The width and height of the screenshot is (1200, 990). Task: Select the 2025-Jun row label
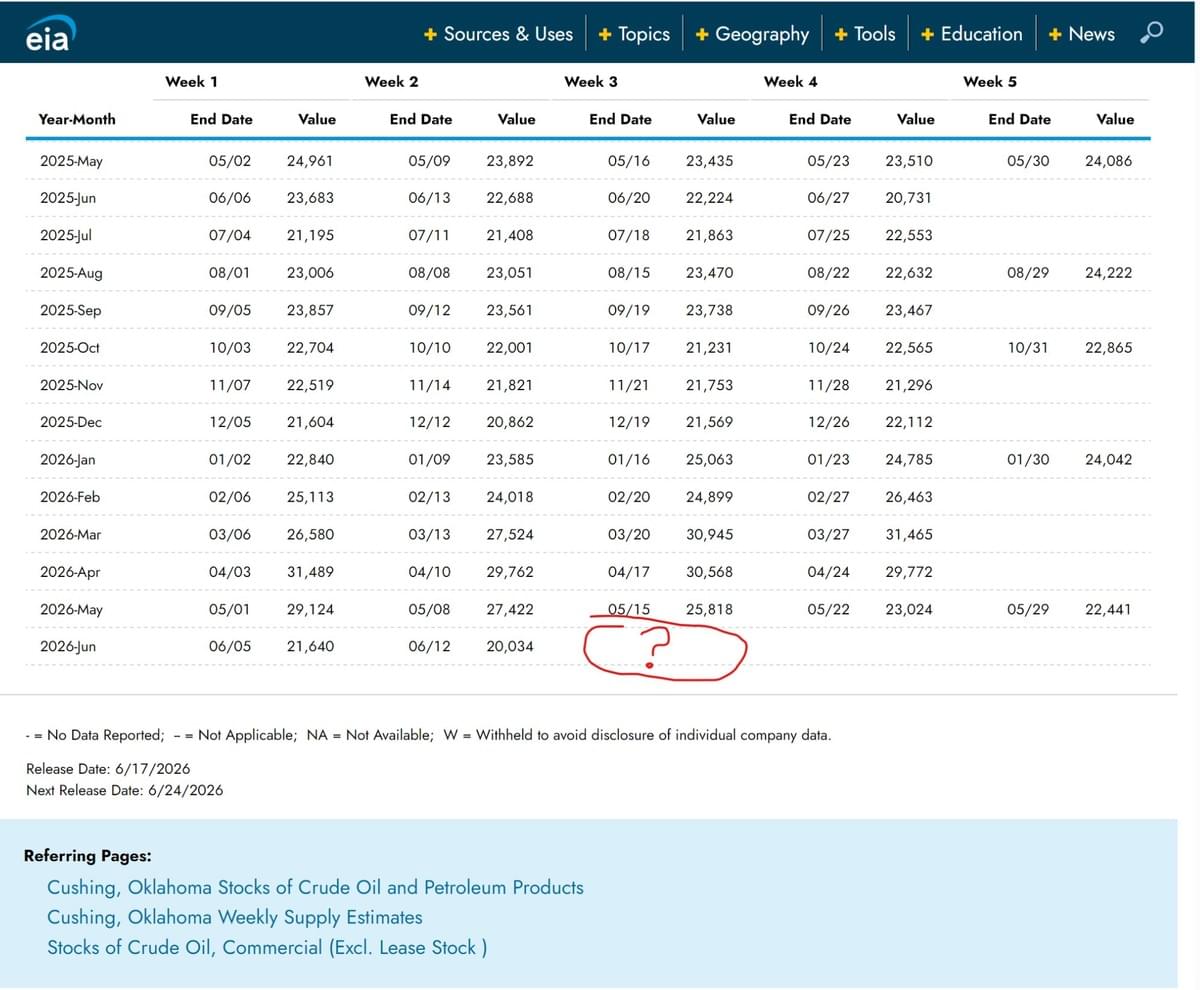click(68, 198)
